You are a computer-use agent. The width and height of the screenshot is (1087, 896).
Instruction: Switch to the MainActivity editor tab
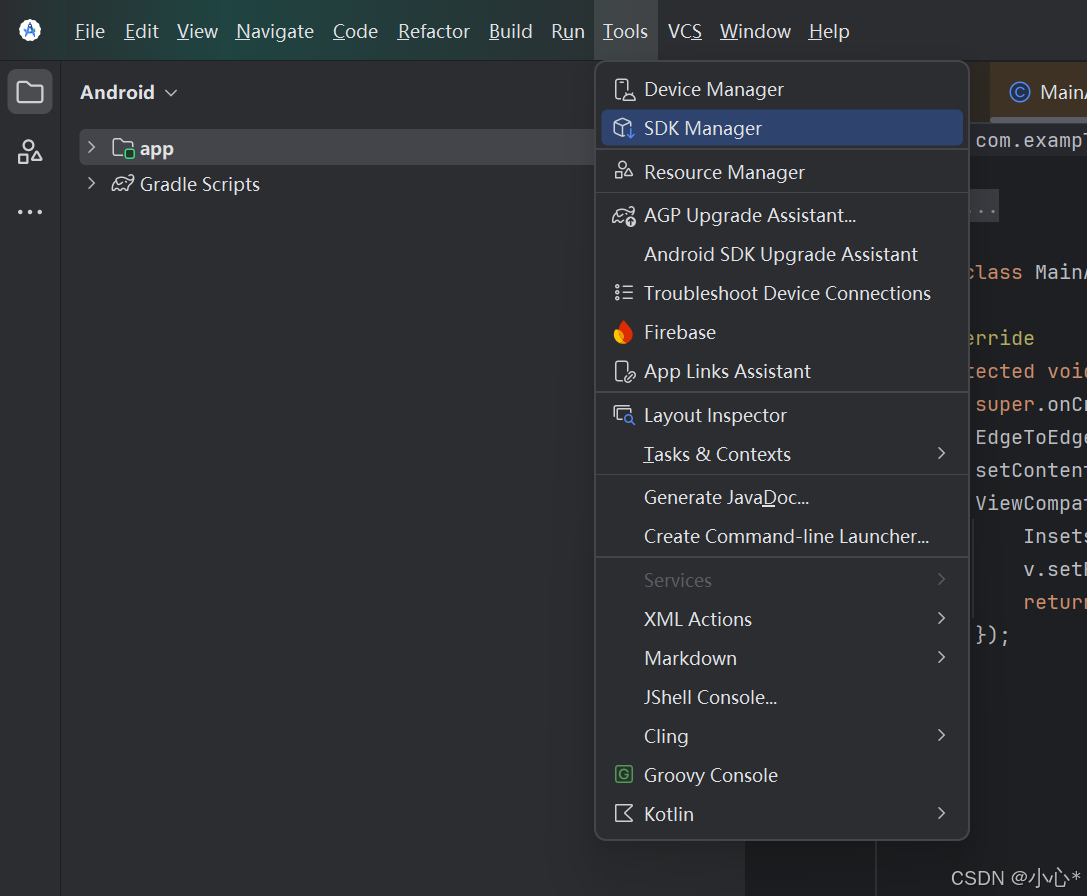(x=1038, y=92)
